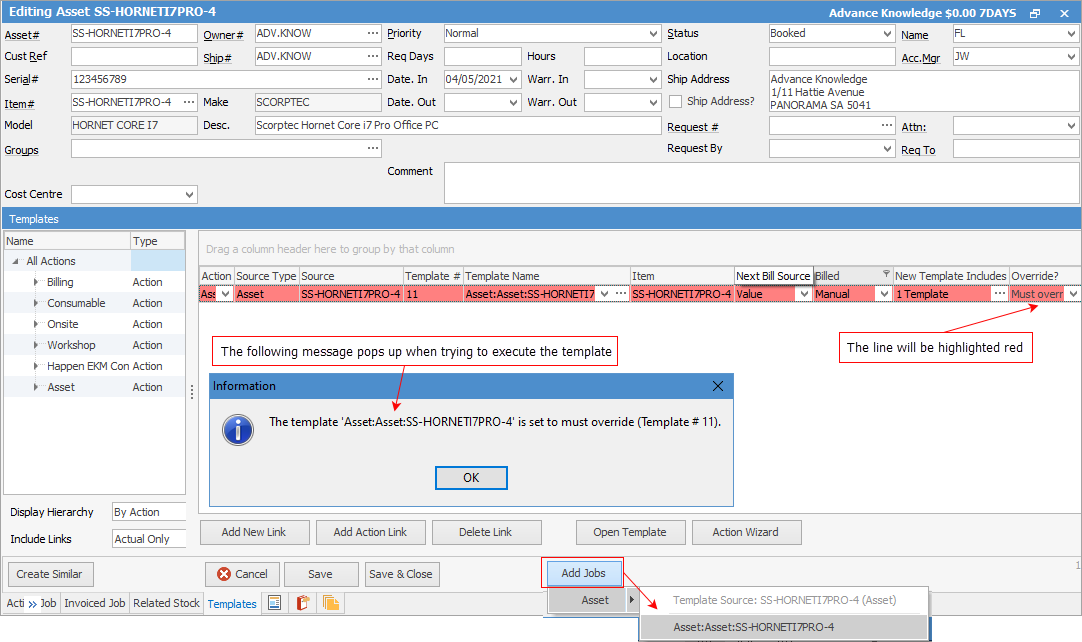Image resolution: width=1082 pixels, height=642 pixels.
Task: Open the Ship# lookup ellipsis
Action: (x=373, y=56)
